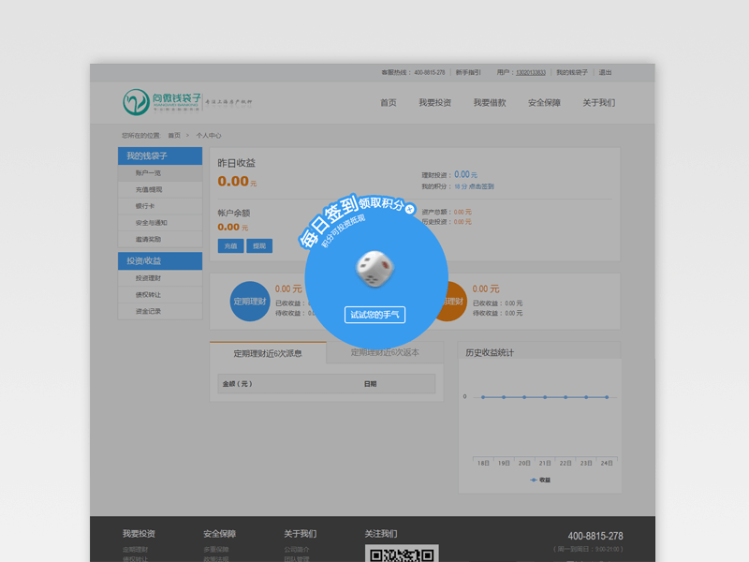
Task: Select 投资理财 in the sidebar
Action: (160, 278)
